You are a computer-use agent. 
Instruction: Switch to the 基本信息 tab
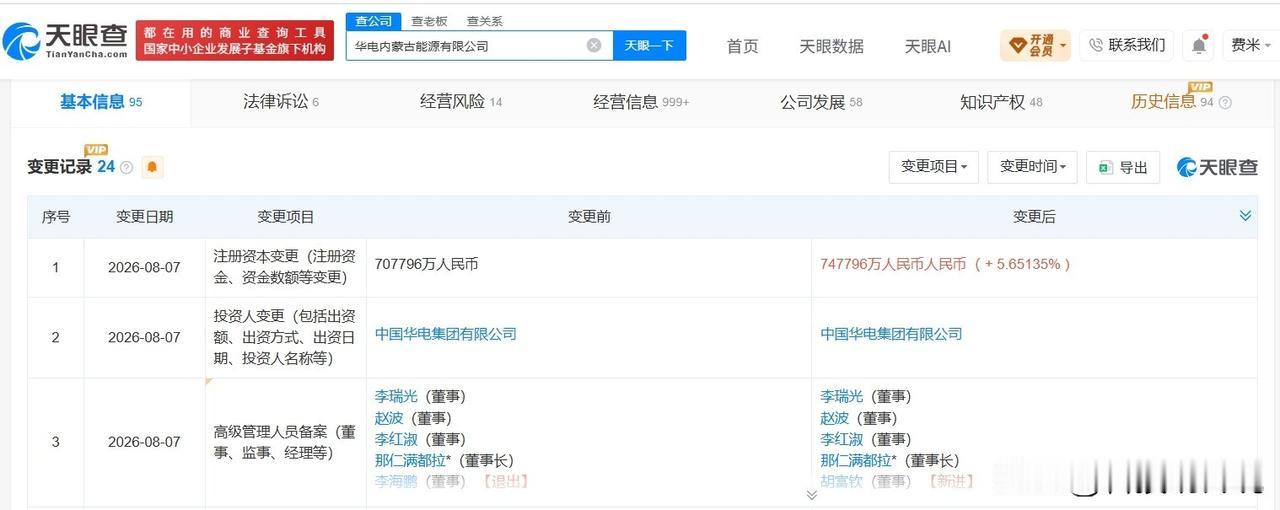coord(101,101)
